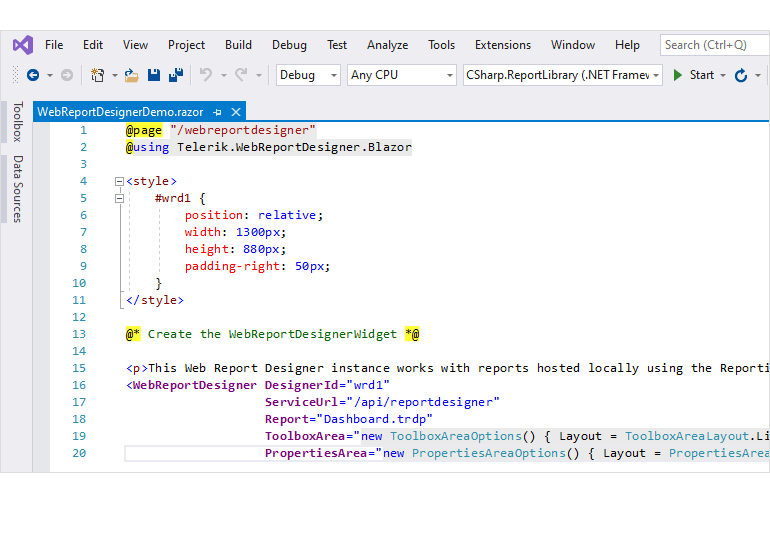
Task: Collapse the style block on line 4
Action: [119, 182]
